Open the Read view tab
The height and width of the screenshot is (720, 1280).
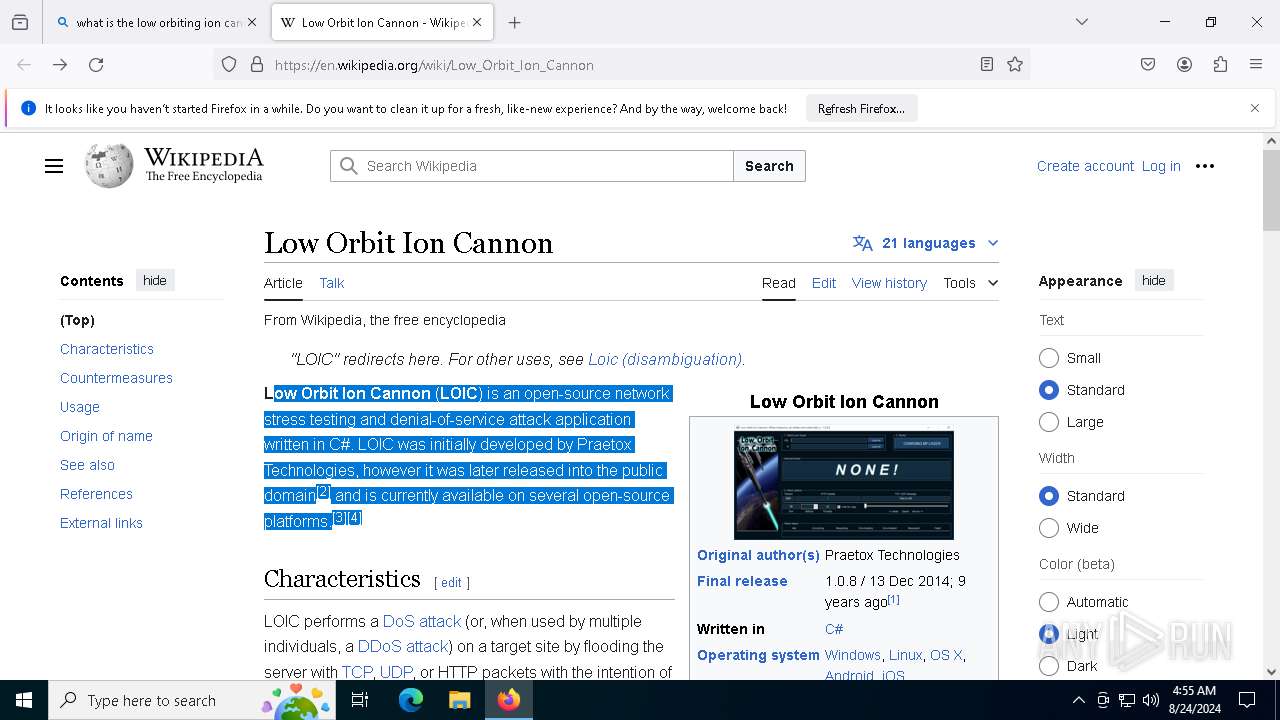coord(779,283)
